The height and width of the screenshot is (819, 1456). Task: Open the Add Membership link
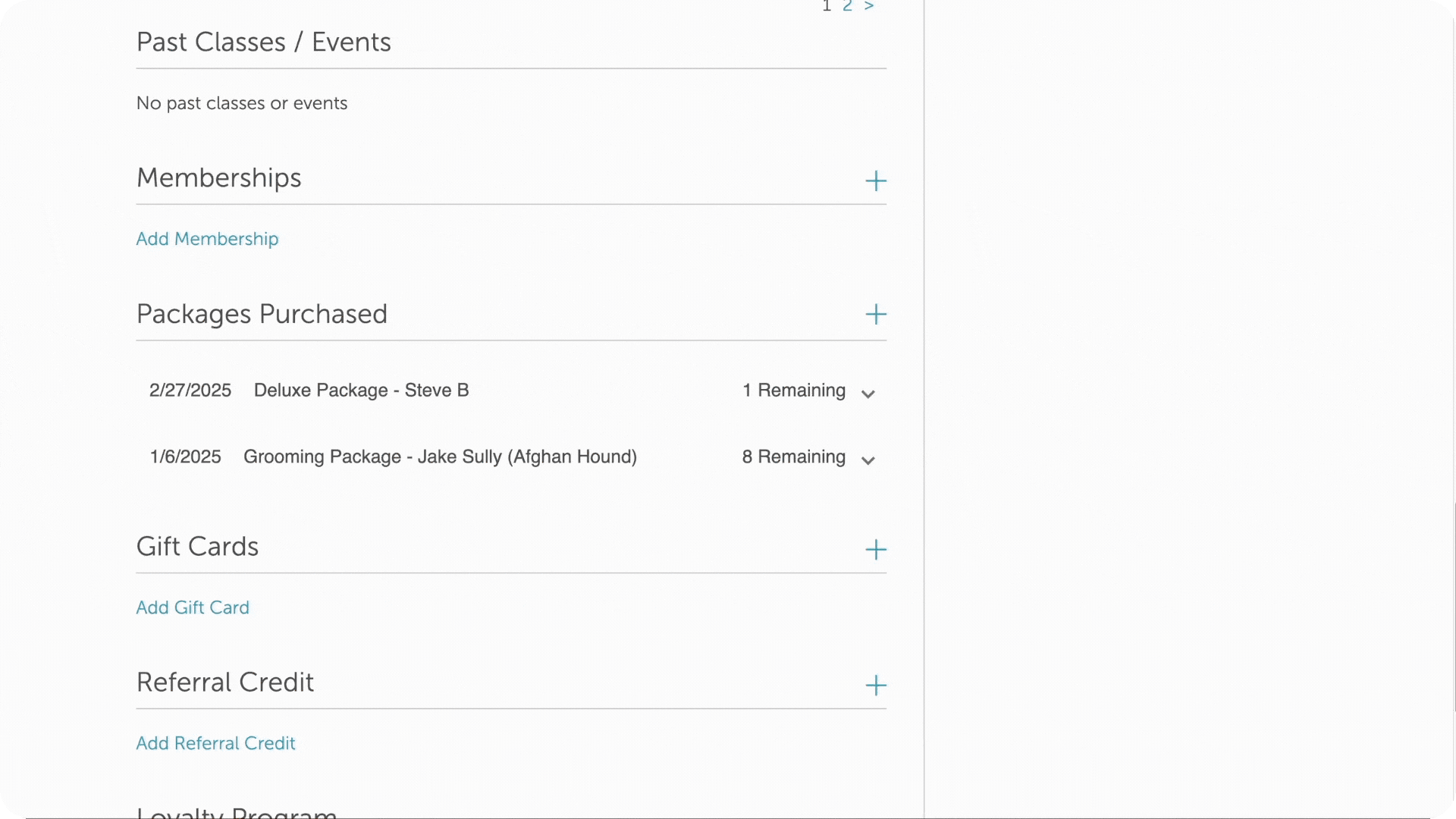coord(207,239)
